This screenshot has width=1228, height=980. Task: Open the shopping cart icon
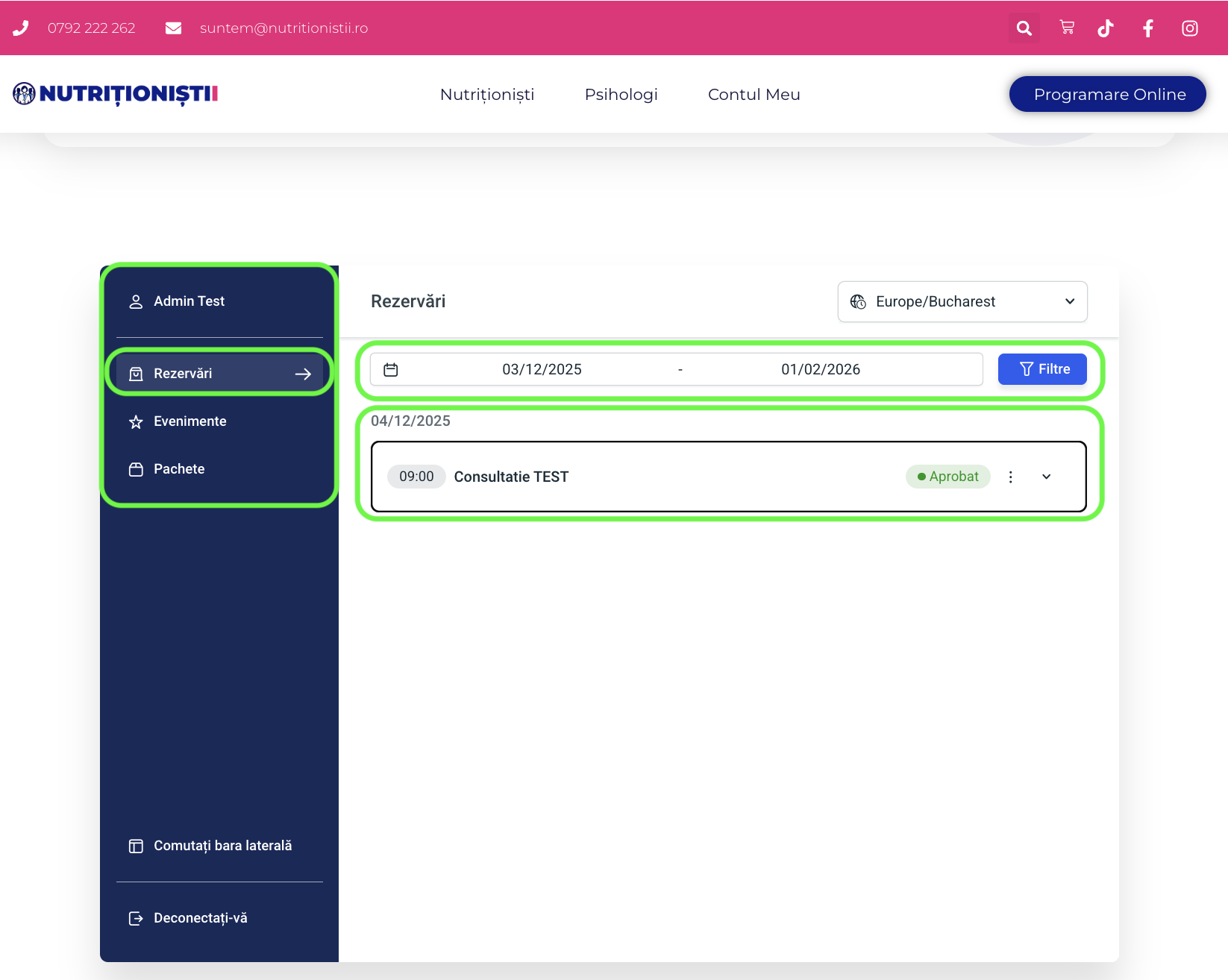tap(1067, 28)
